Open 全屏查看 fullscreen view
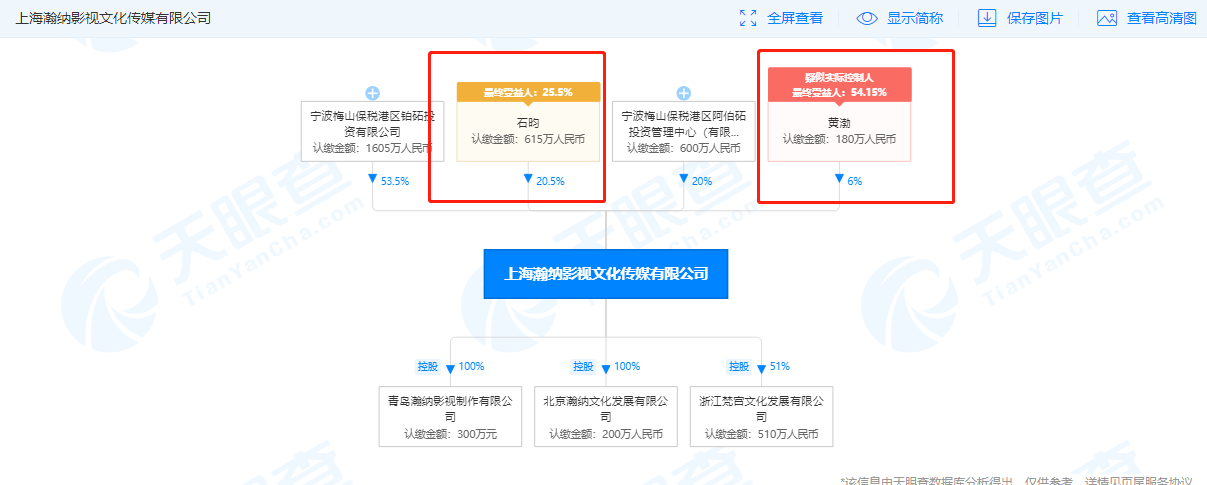1207x485 pixels. [x=795, y=18]
